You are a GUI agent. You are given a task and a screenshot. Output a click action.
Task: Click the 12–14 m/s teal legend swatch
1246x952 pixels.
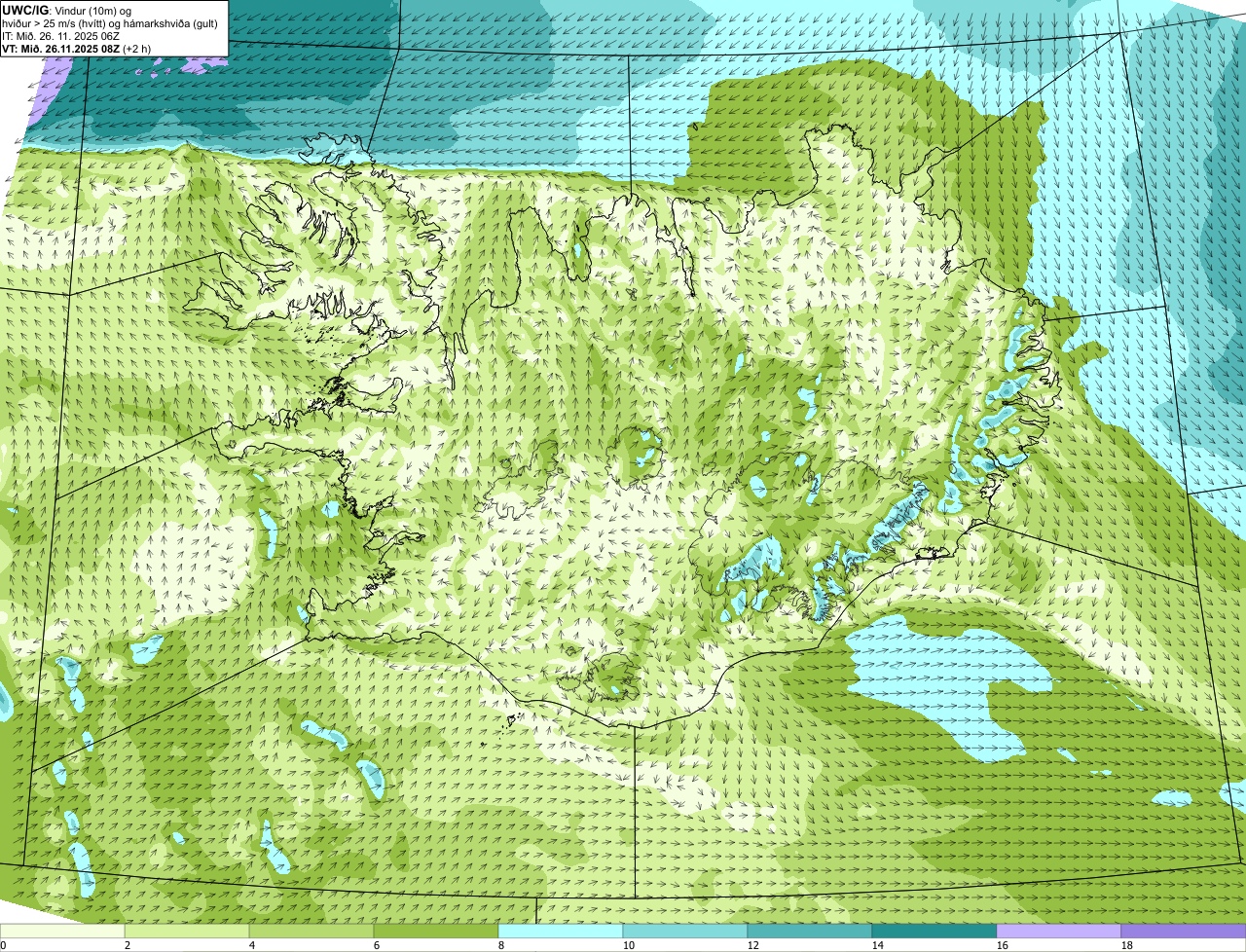(x=810, y=932)
